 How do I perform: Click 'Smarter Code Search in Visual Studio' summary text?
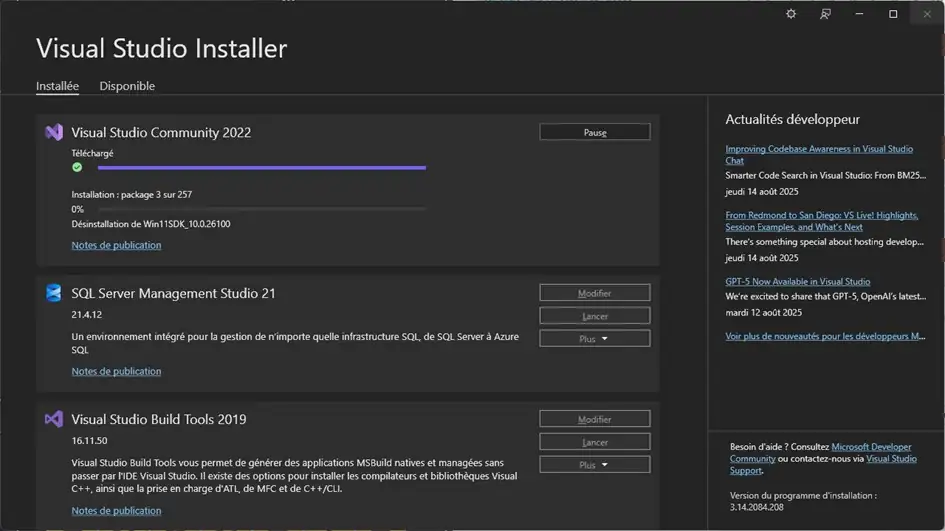(x=826, y=175)
